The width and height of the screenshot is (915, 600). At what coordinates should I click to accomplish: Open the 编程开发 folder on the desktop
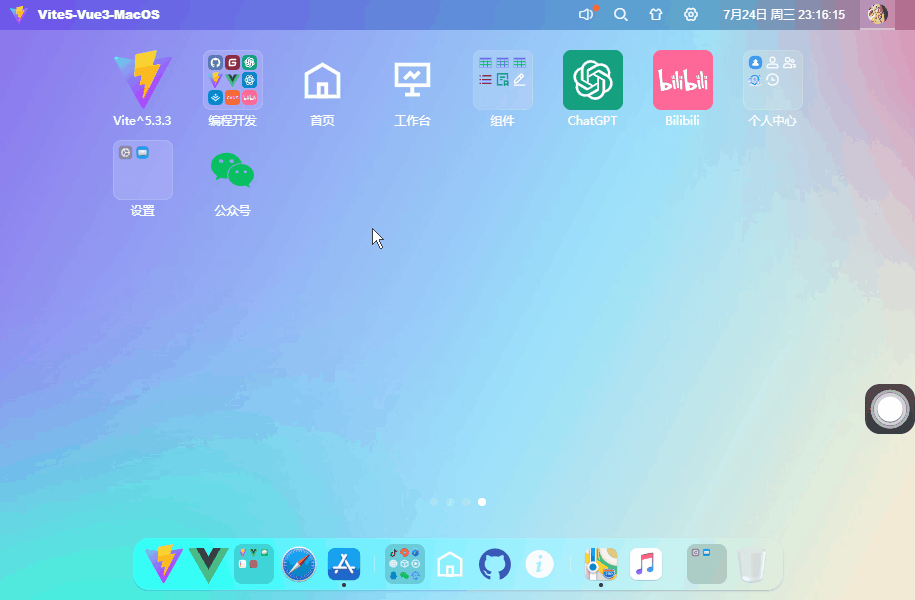click(232, 80)
